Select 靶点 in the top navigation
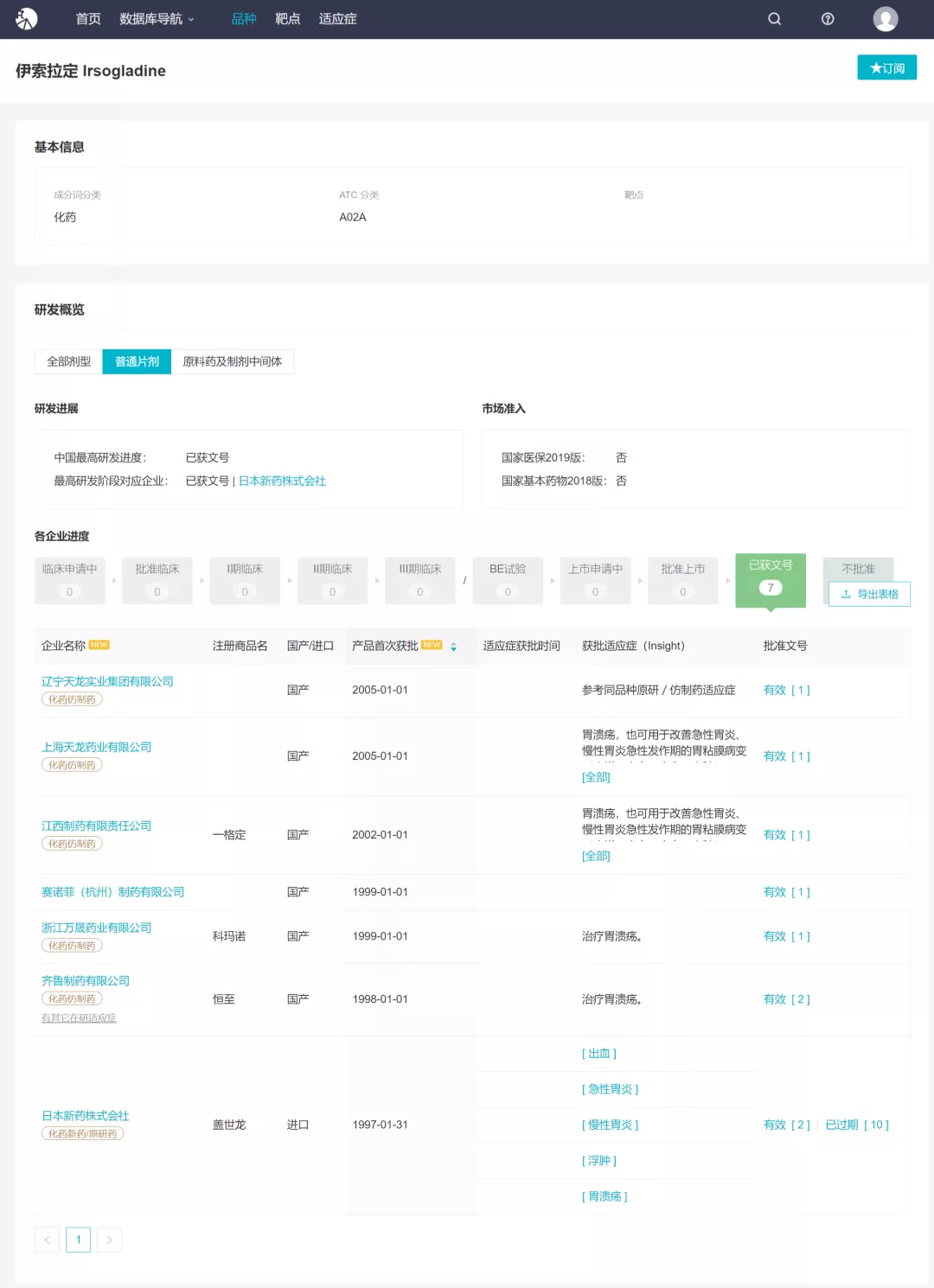Viewport: 934px width, 1288px height. point(288,19)
